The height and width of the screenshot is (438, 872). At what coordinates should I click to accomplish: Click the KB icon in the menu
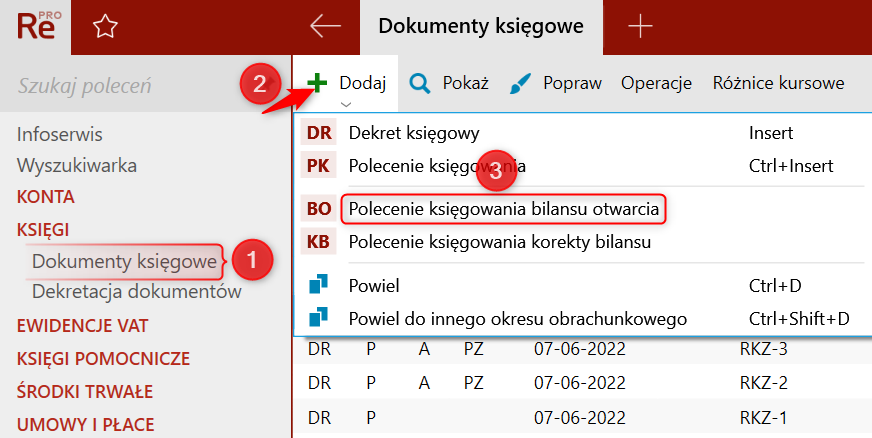coord(318,242)
